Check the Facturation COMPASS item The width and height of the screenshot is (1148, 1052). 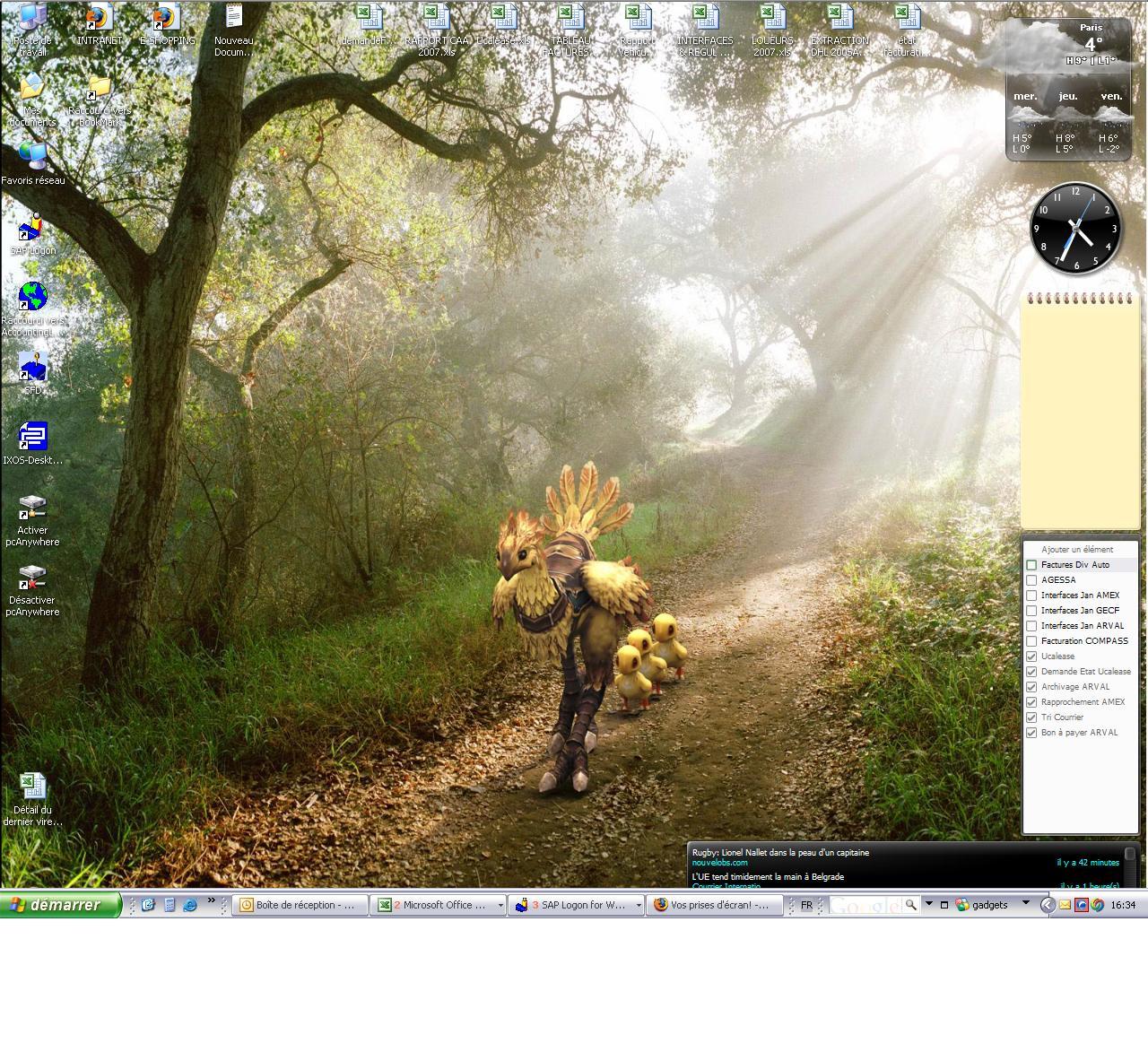1031,641
